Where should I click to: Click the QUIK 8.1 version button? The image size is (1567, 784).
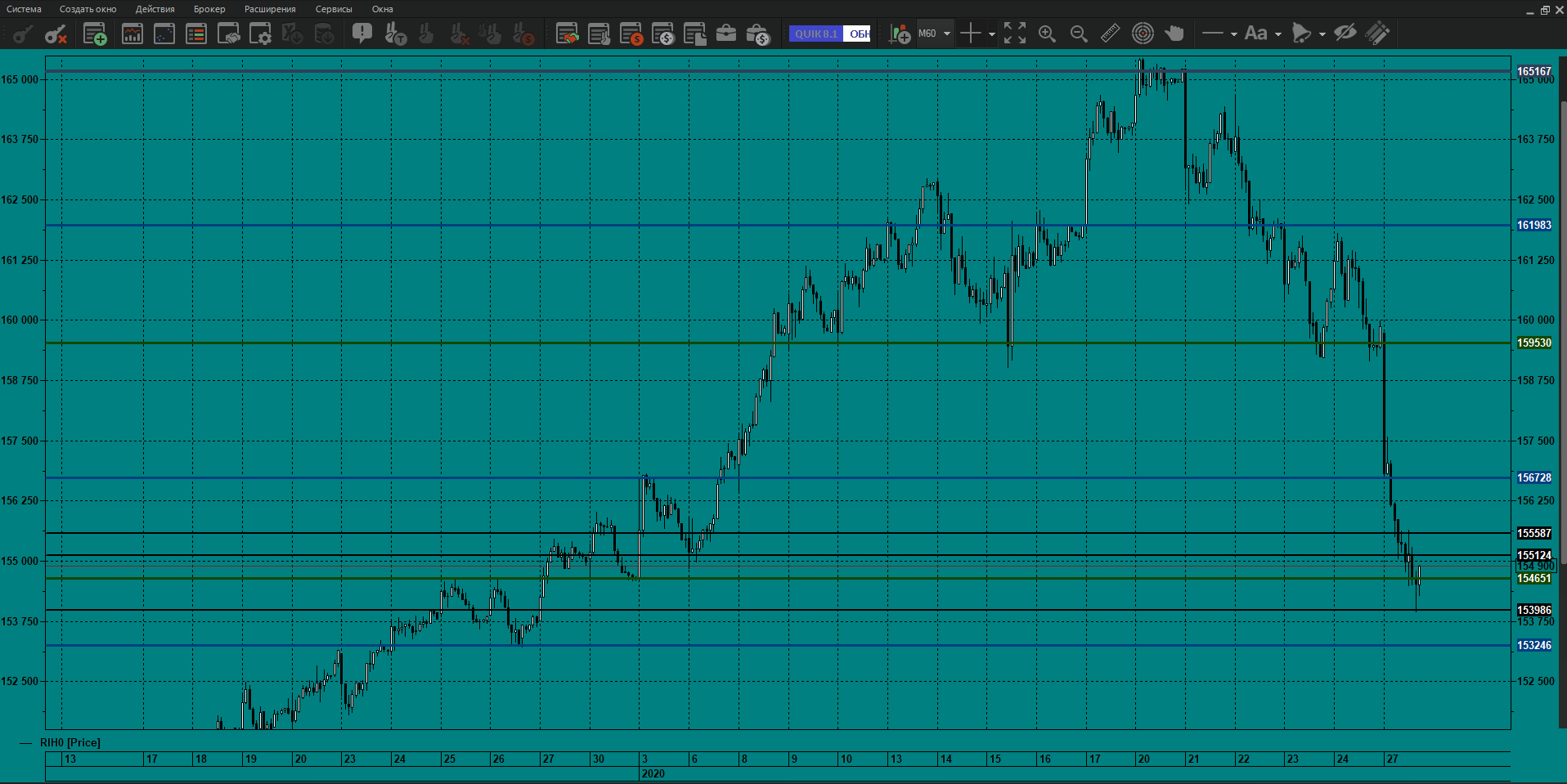pyautogui.click(x=816, y=34)
